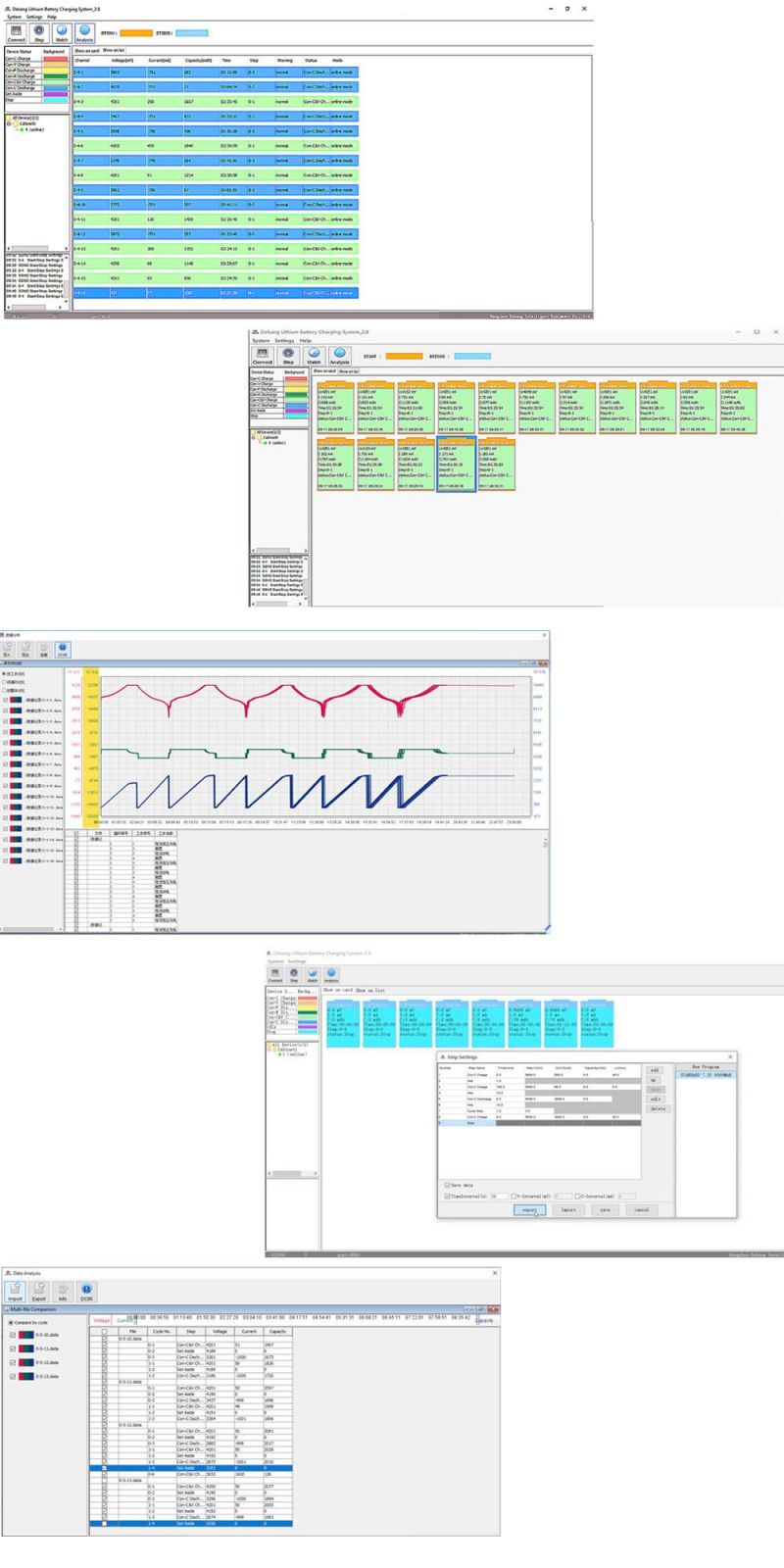This screenshot has height=1568, width=784.
Task: Switch to Show on card tab in list table window
Action: tap(86, 50)
